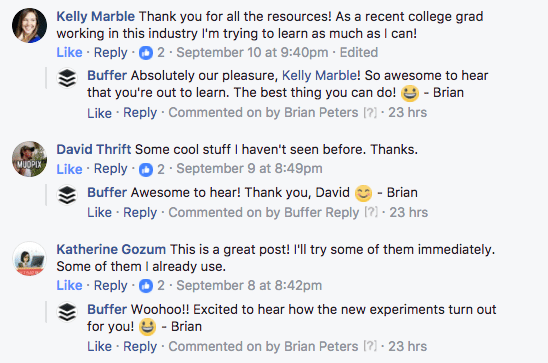Like Katherine Gozum's comment
The width and height of the screenshot is (548, 363).
coord(69,285)
